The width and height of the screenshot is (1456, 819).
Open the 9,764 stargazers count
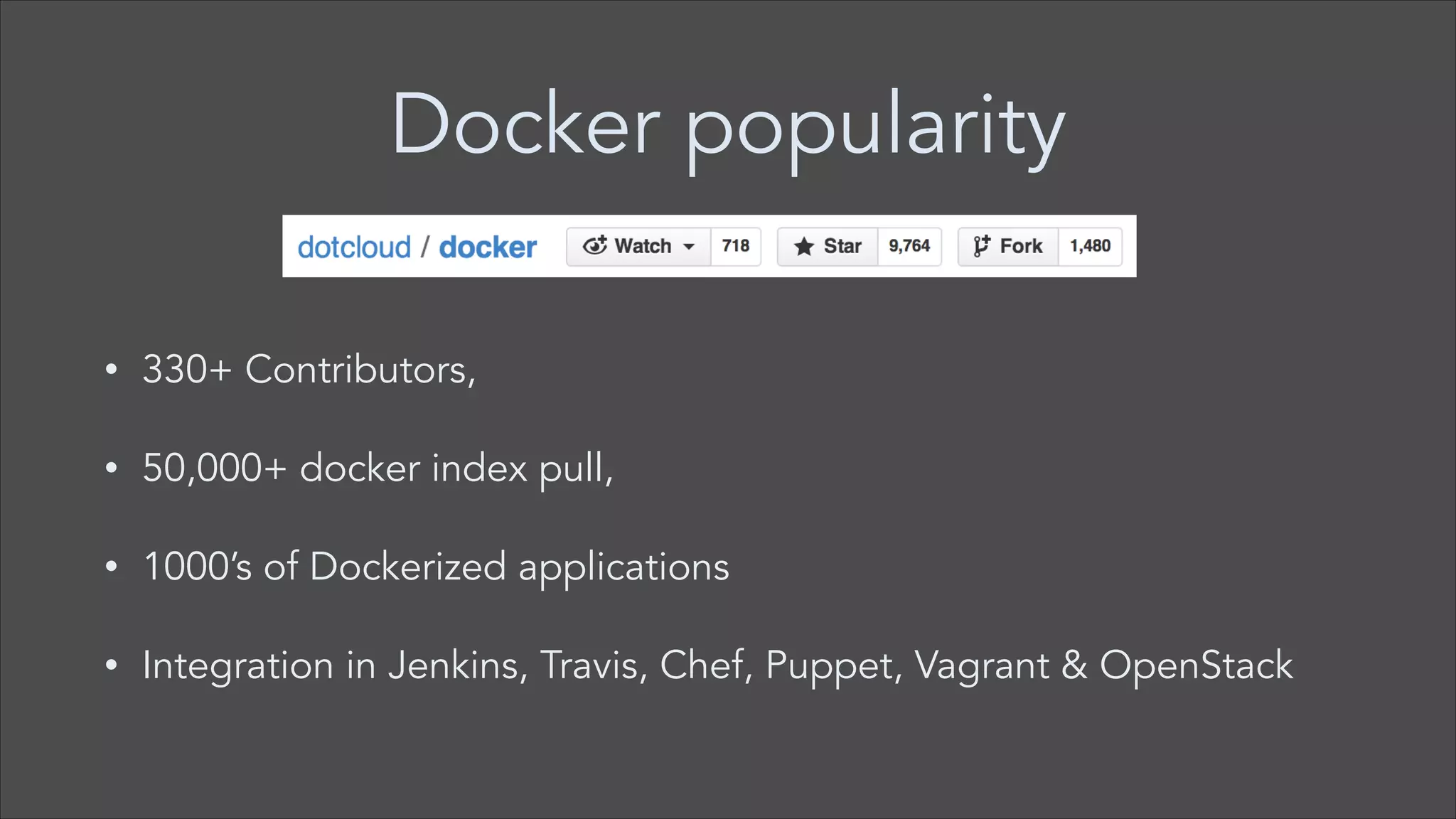pos(909,246)
